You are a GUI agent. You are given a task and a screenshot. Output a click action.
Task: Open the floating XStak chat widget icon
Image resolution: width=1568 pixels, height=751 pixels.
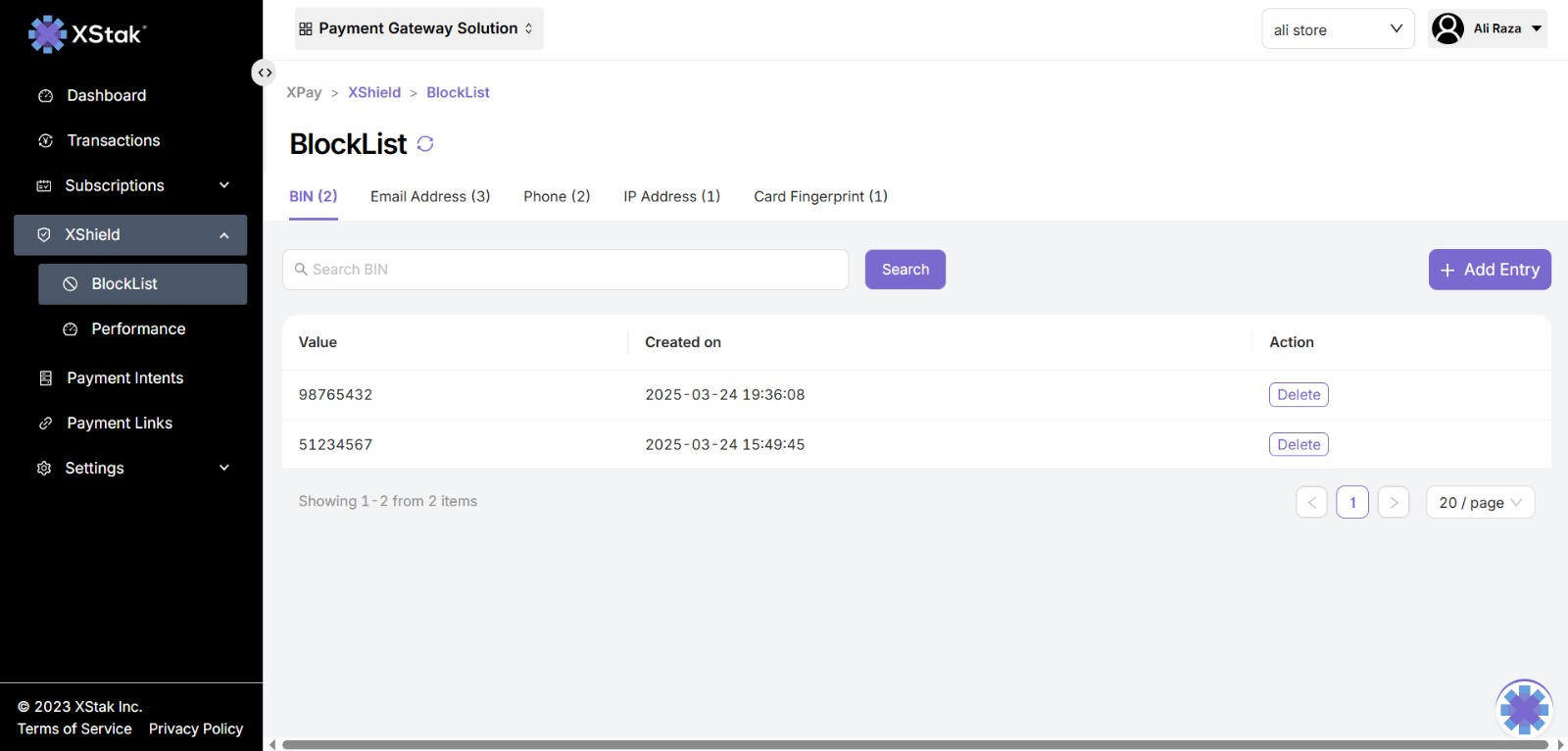pos(1524,708)
